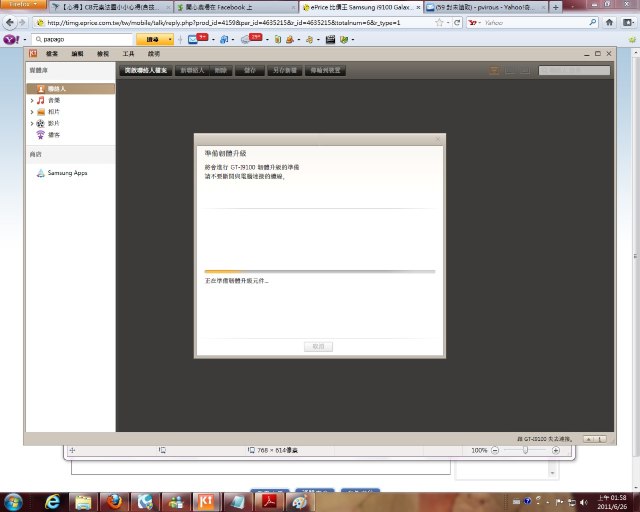640x512 pixels.
Task: Bookmark the page with the star icon
Action: click(x=439, y=23)
